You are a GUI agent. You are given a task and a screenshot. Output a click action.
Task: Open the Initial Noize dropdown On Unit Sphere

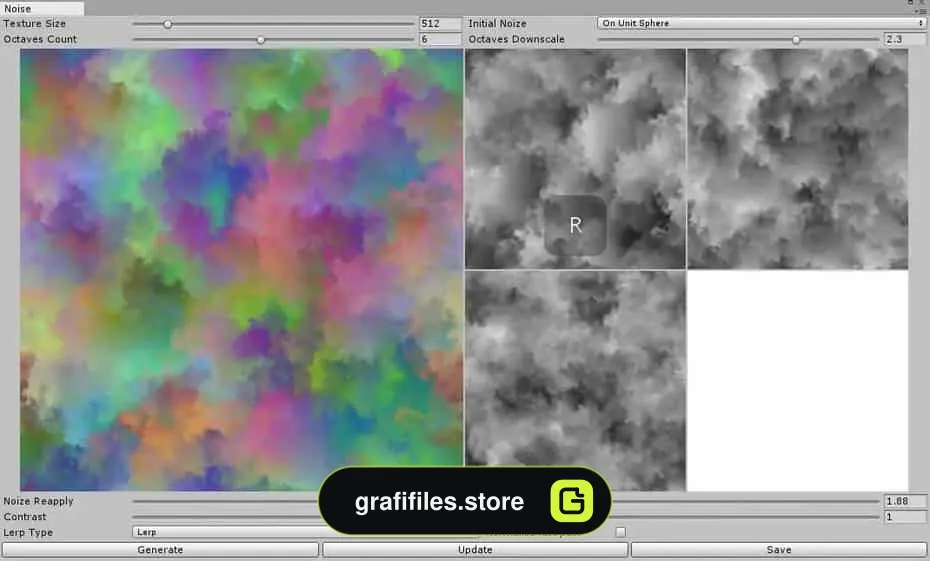tap(762, 23)
